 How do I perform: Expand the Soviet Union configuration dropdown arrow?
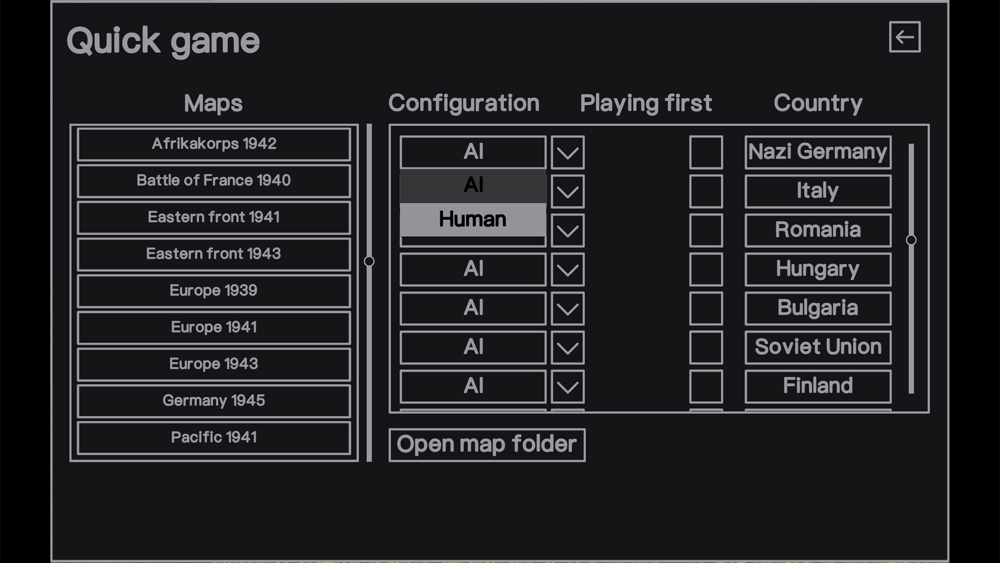pos(568,347)
